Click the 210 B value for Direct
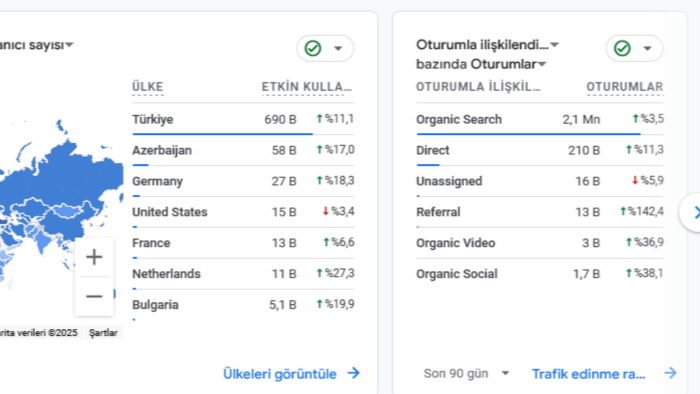This screenshot has width=700, height=394. (x=584, y=150)
